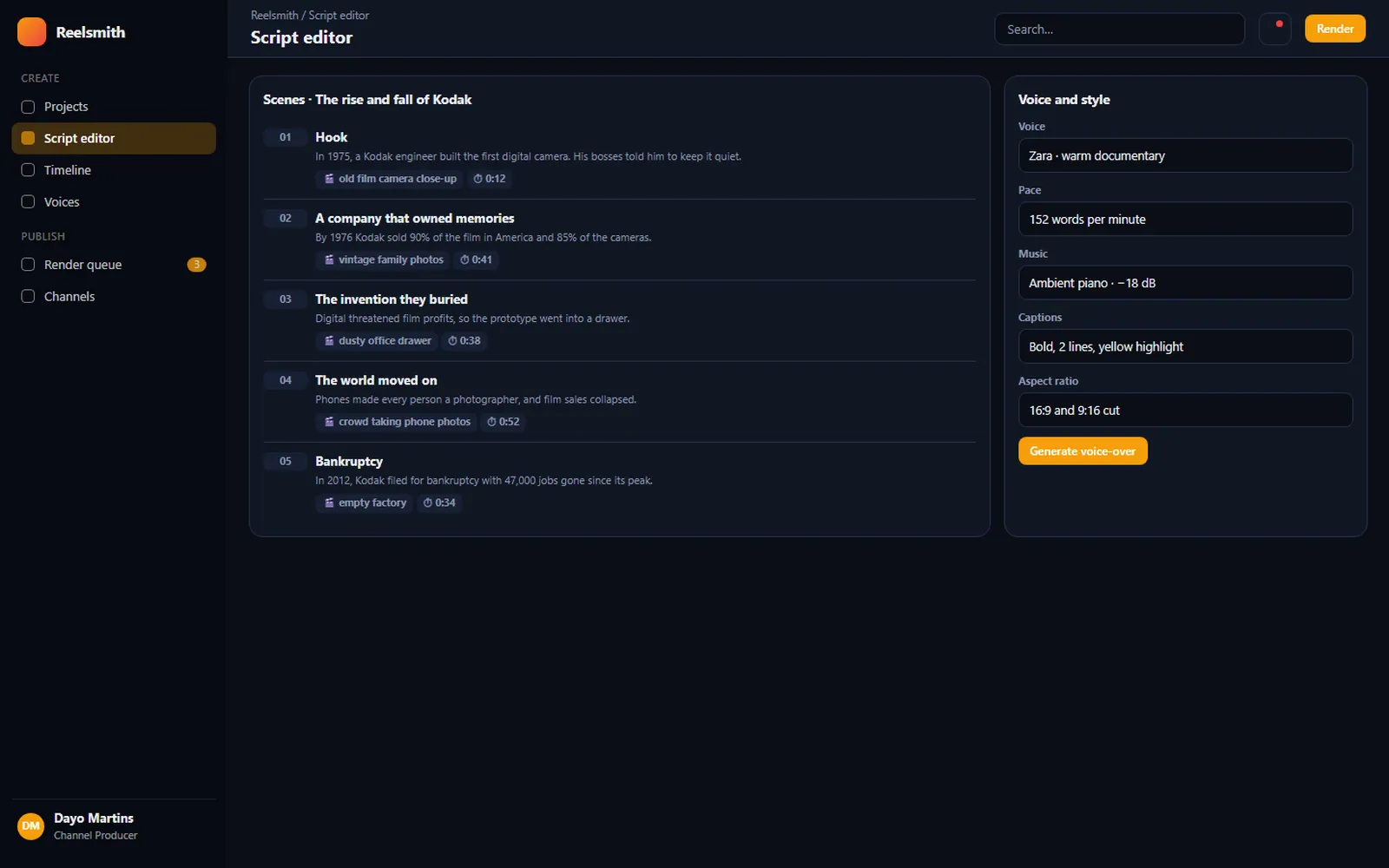Click the Render queue sidebar icon
The image size is (1389, 868).
pyautogui.click(x=28, y=265)
